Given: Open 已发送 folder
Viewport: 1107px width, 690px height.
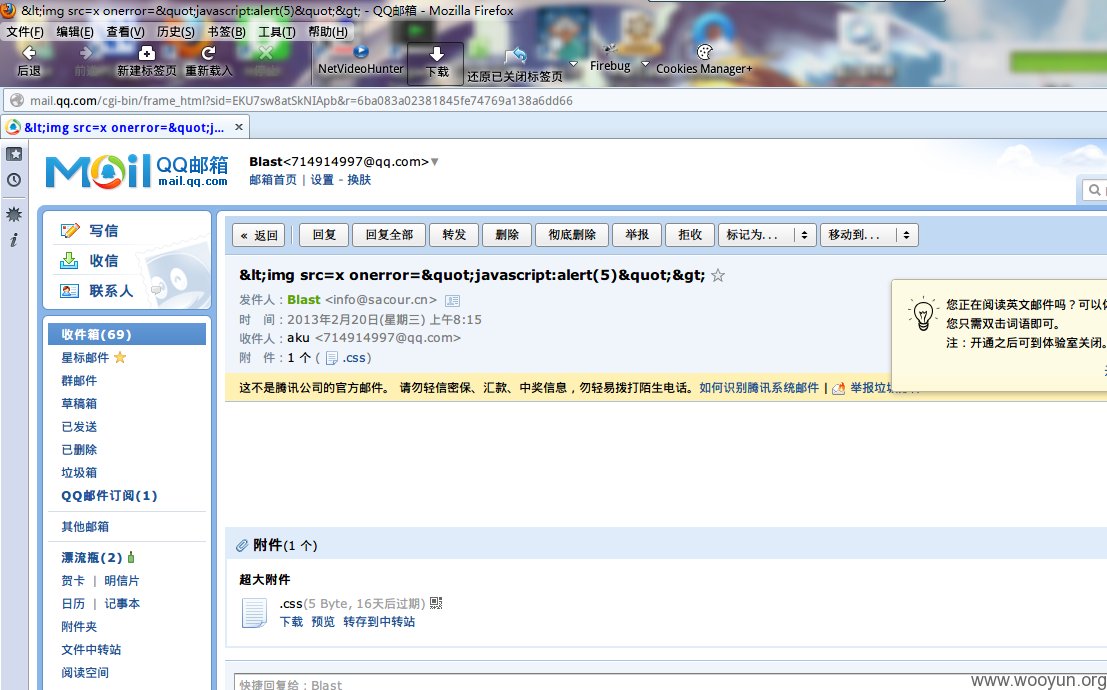Looking at the screenshot, I should coord(79,427).
